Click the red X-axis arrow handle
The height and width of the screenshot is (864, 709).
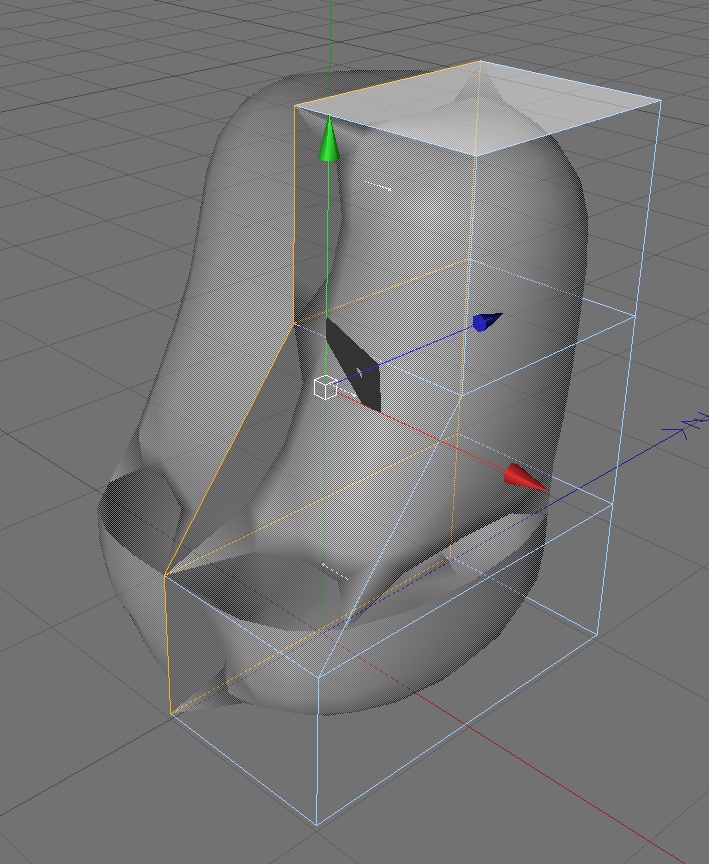point(525,477)
